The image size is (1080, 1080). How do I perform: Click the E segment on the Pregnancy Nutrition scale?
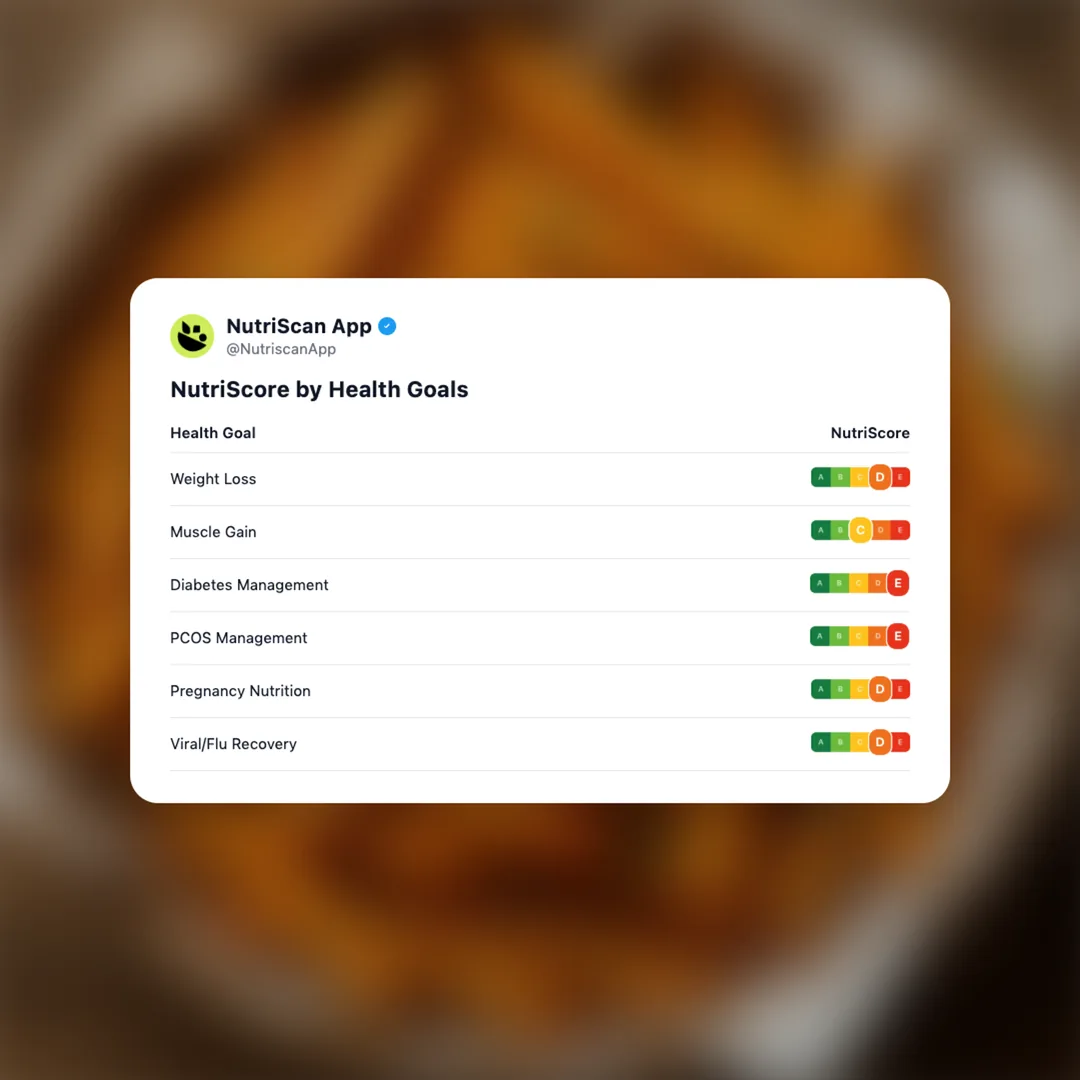[x=901, y=689]
